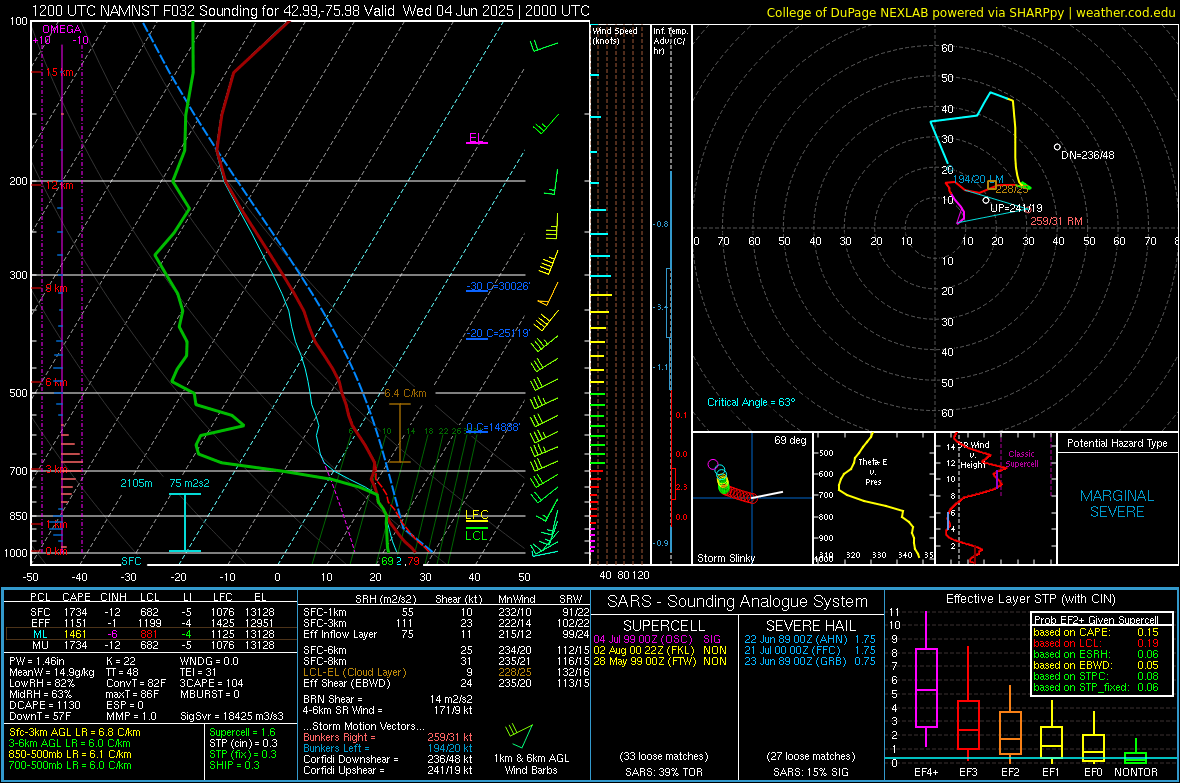Select the EFF parcel row
The image size is (1180, 783).
[x=151, y=623]
